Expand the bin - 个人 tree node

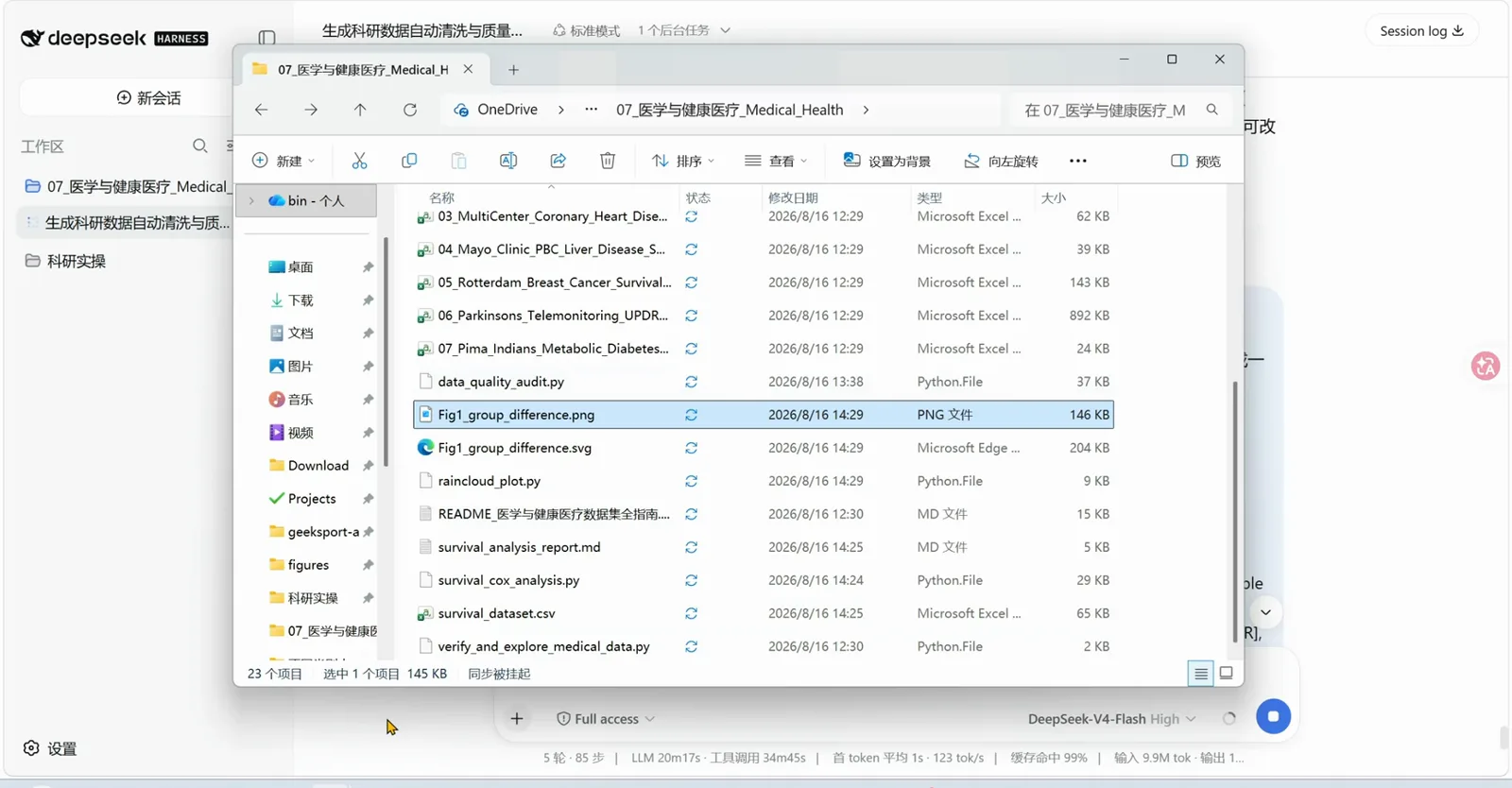251,200
